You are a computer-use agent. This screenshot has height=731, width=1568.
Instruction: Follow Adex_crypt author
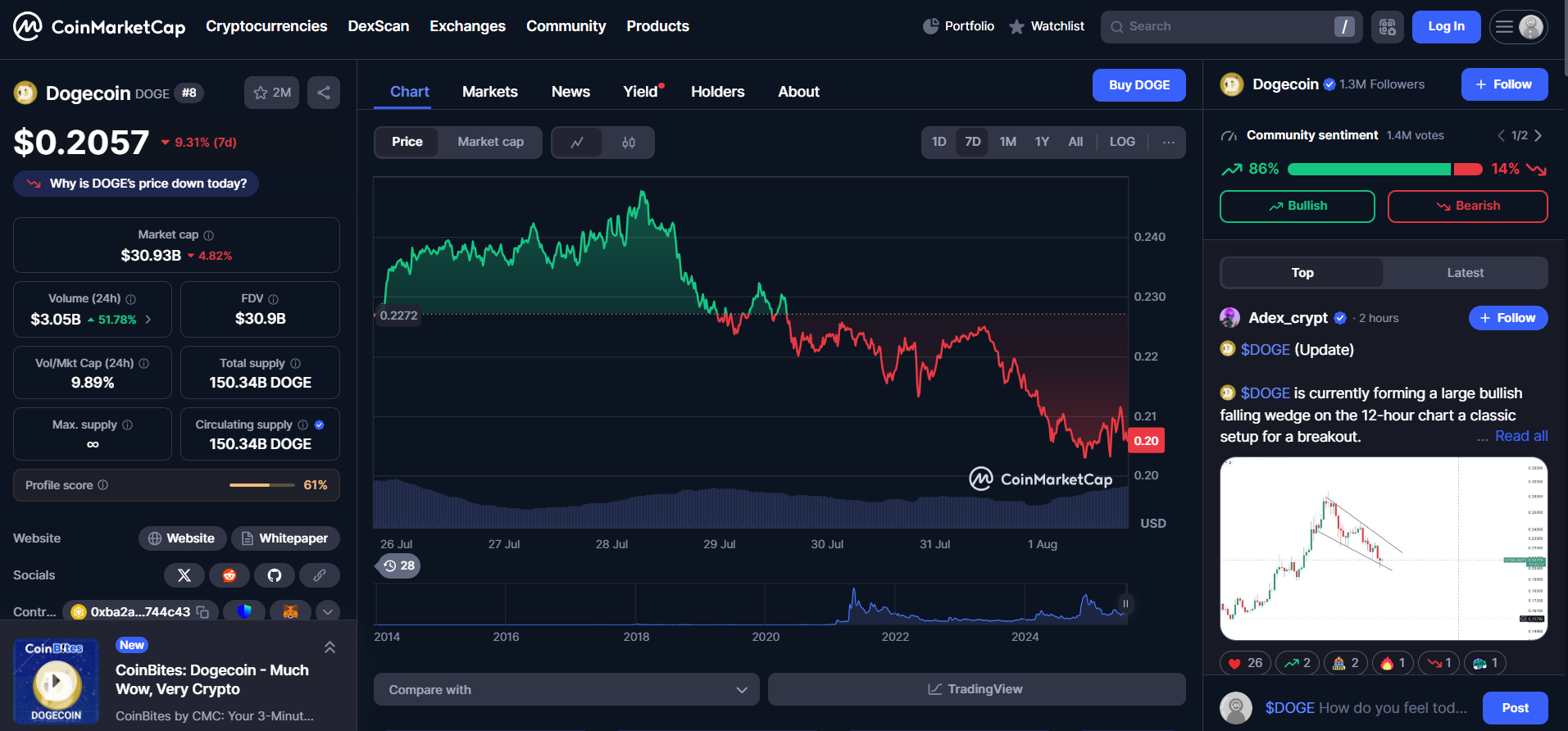coord(1508,318)
